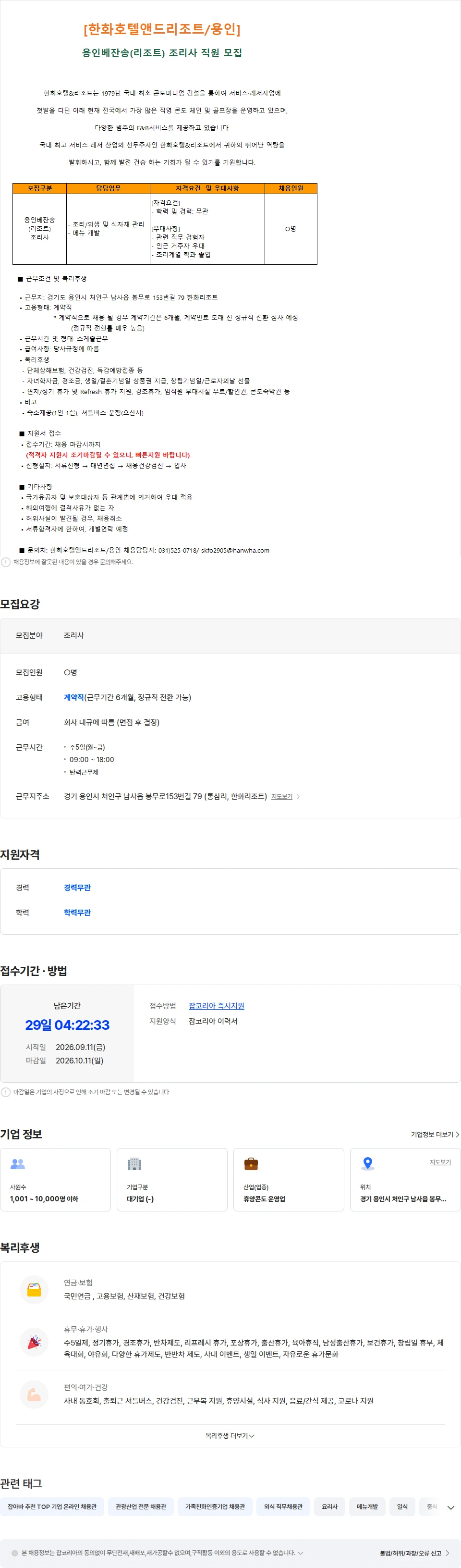
Task: Click the 연금·보험 benefits icon
Action: pos(34,1289)
